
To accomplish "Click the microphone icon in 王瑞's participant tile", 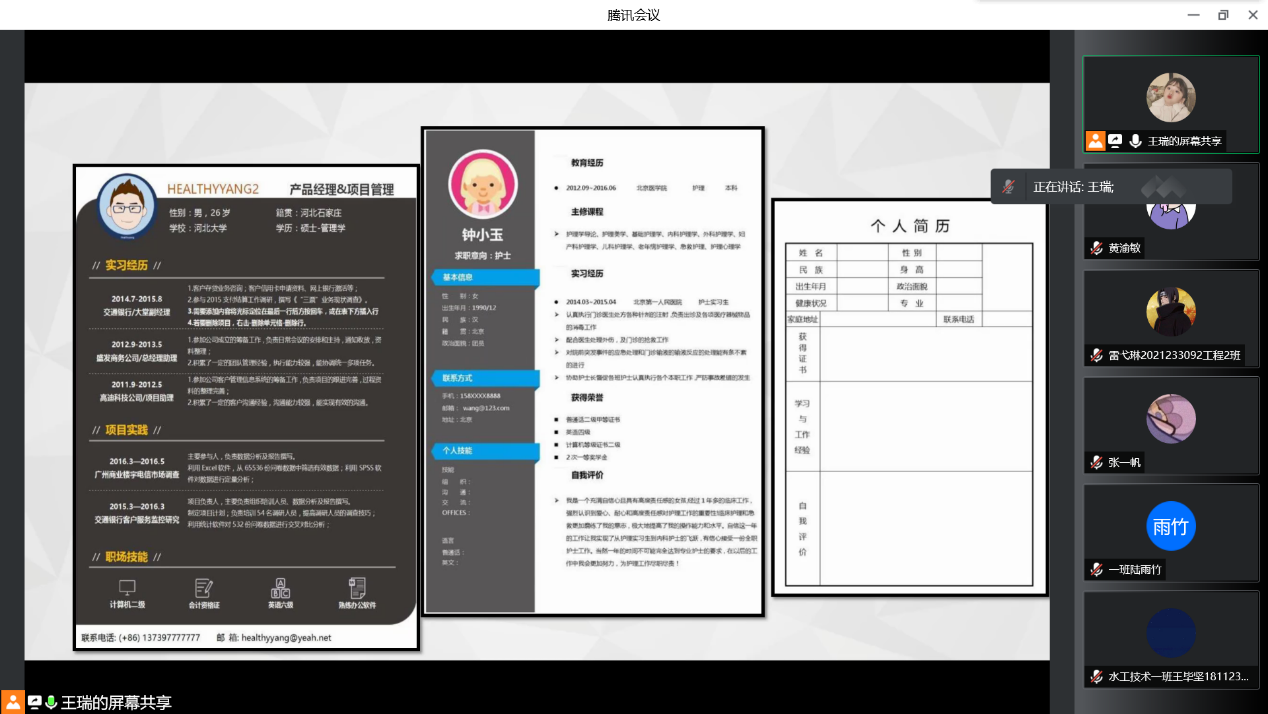I will click(x=1135, y=141).
